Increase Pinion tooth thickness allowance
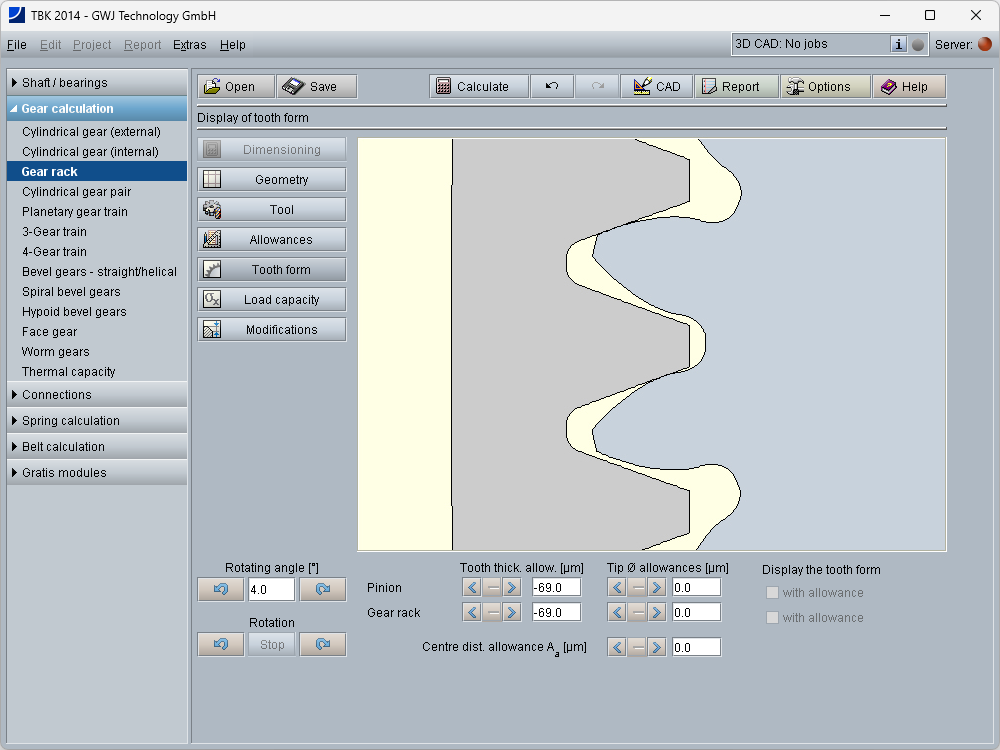The height and width of the screenshot is (750, 1000). 513,587
